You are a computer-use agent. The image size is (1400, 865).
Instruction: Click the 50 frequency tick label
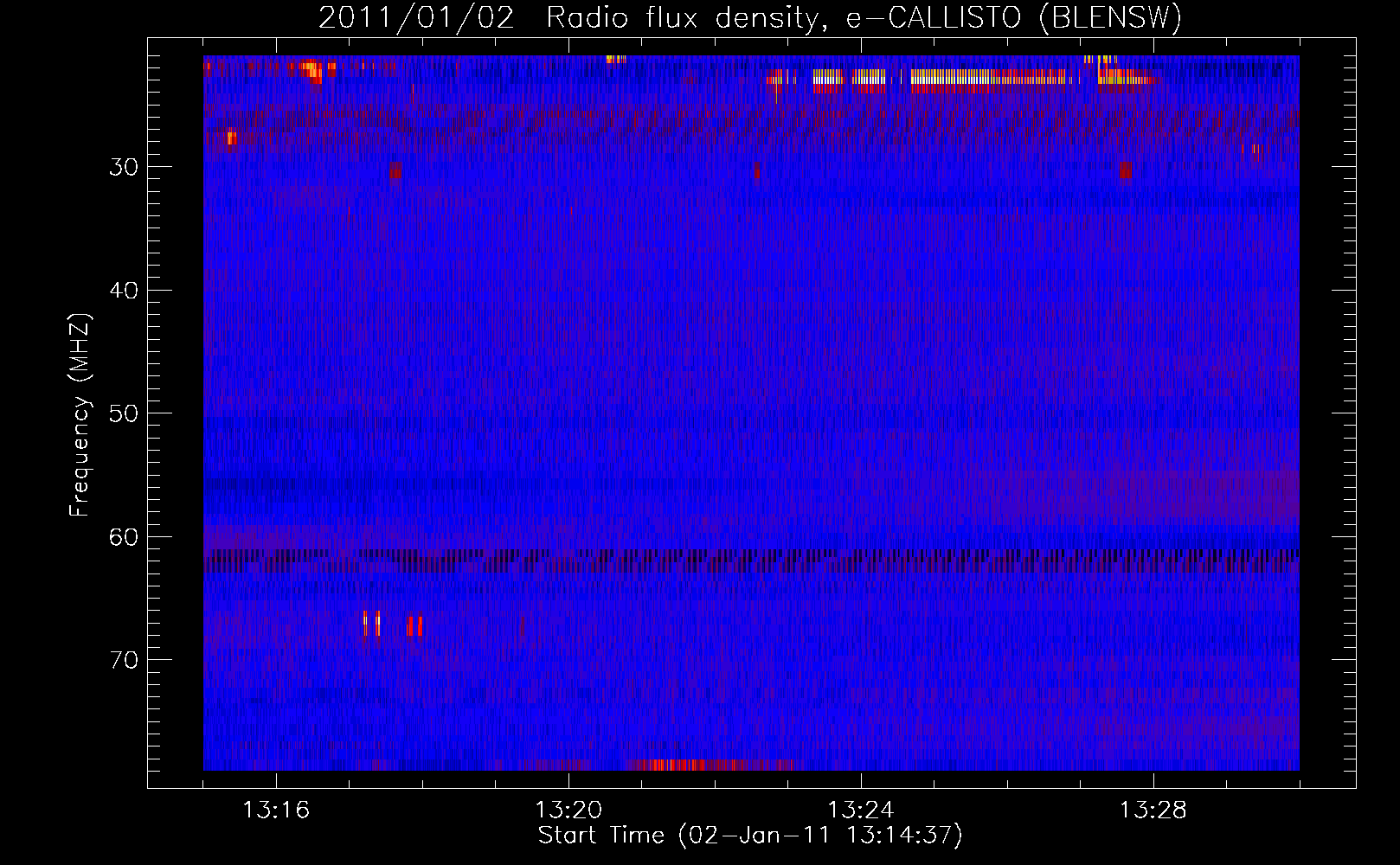[x=124, y=413]
